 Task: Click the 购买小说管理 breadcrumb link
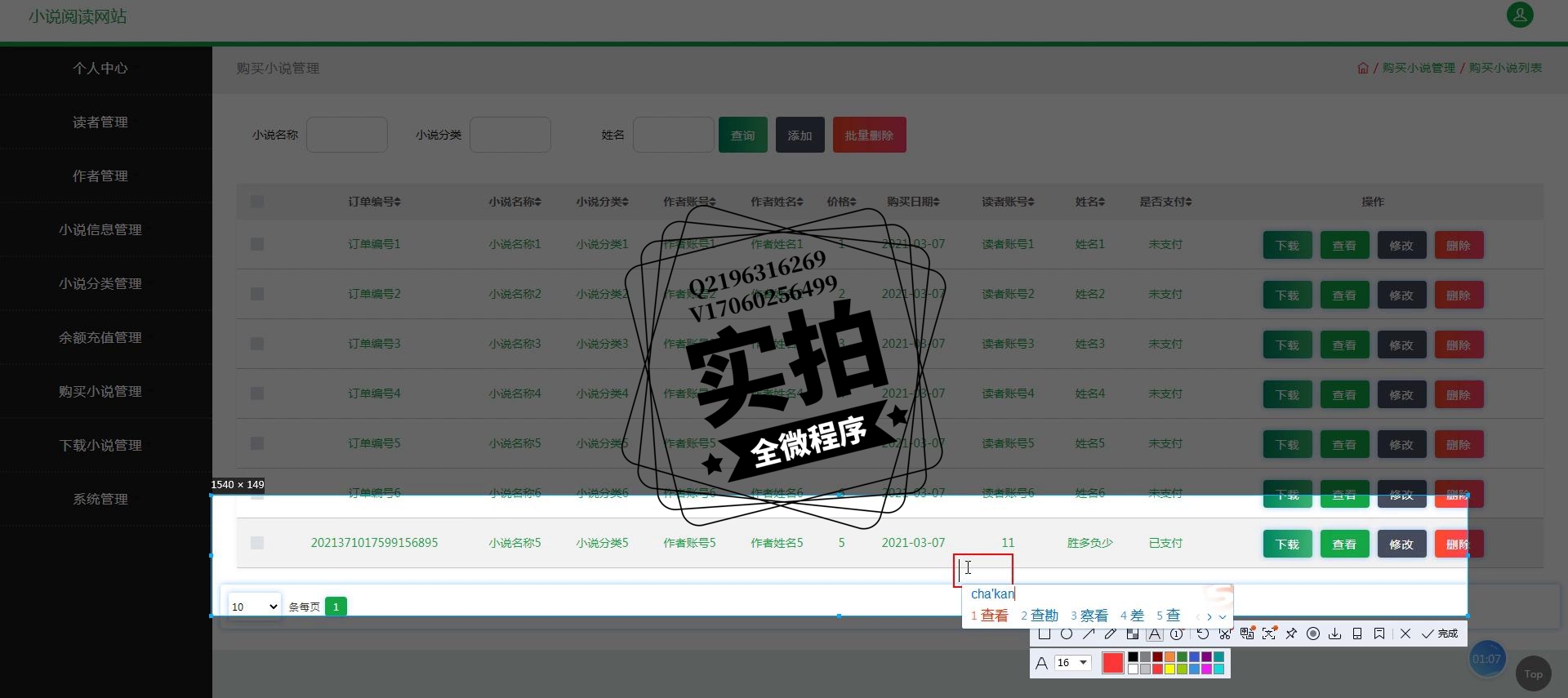[x=1419, y=68]
